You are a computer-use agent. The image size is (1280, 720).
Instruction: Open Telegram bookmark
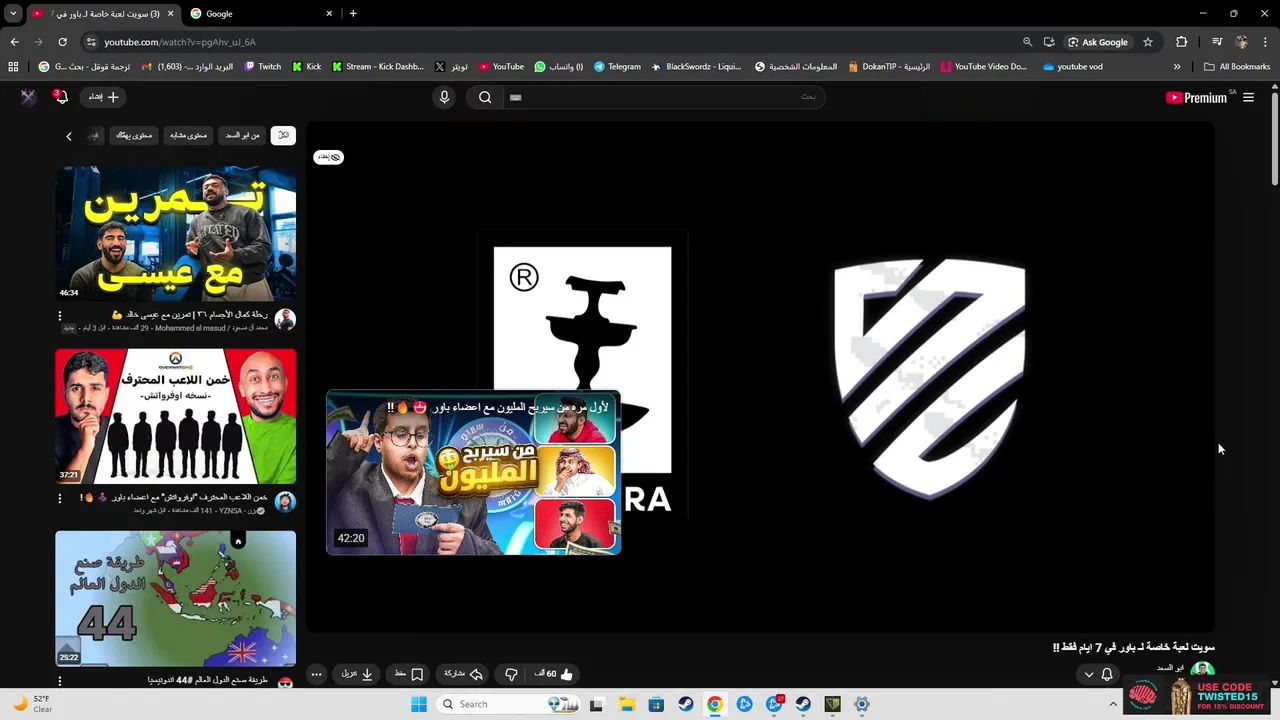pyautogui.click(x=617, y=67)
